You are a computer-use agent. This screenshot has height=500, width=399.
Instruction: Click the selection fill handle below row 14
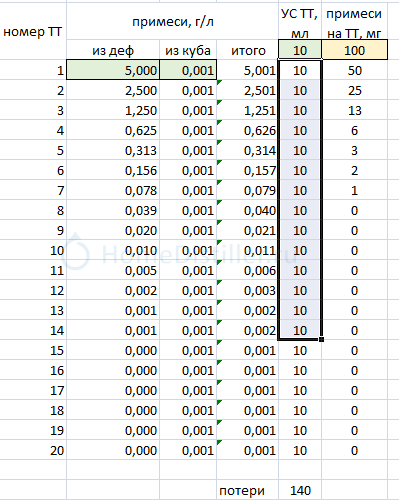pyautogui.click(x=321, y=339)
